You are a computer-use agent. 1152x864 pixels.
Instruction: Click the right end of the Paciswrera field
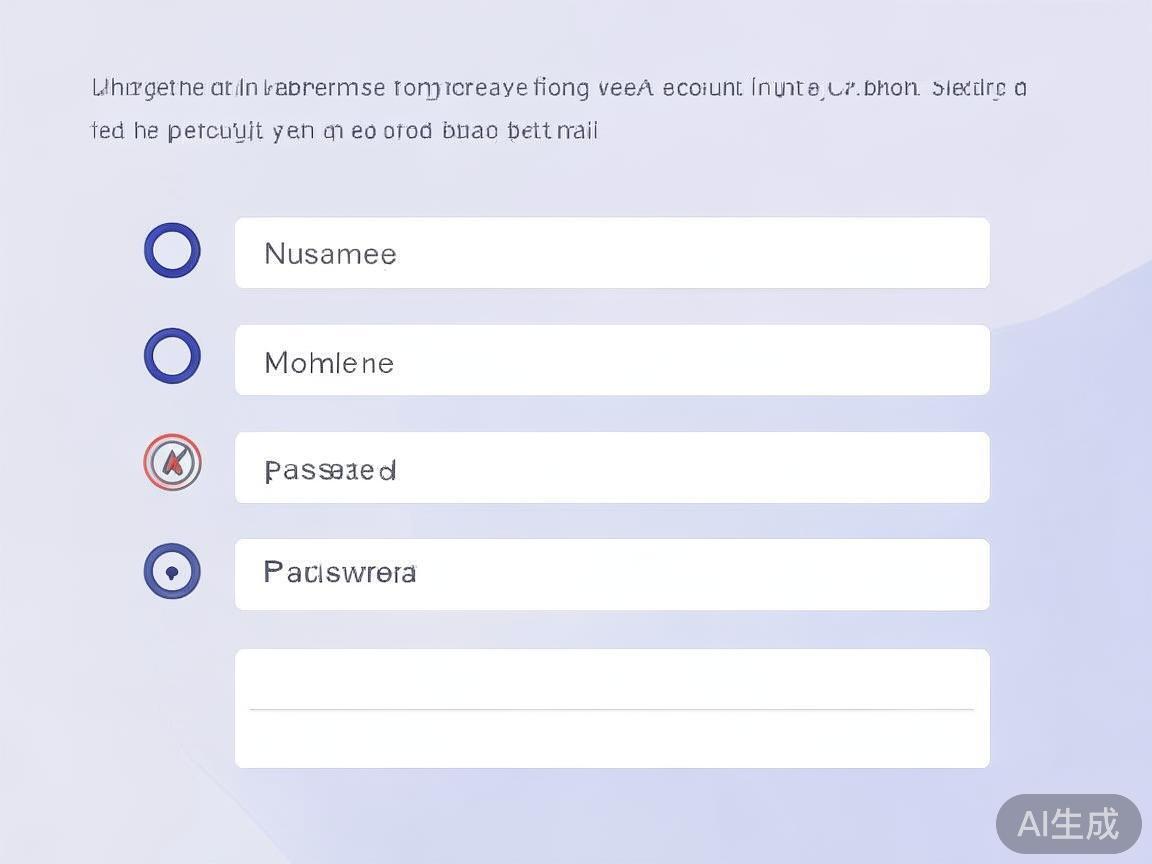pos(960,574)
